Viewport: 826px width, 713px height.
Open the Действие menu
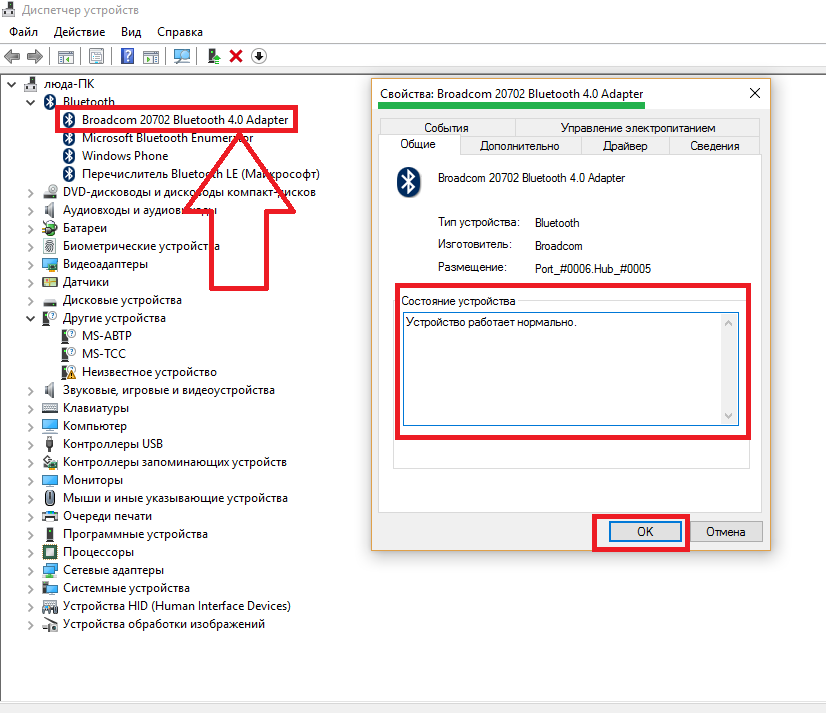point(79,32)
